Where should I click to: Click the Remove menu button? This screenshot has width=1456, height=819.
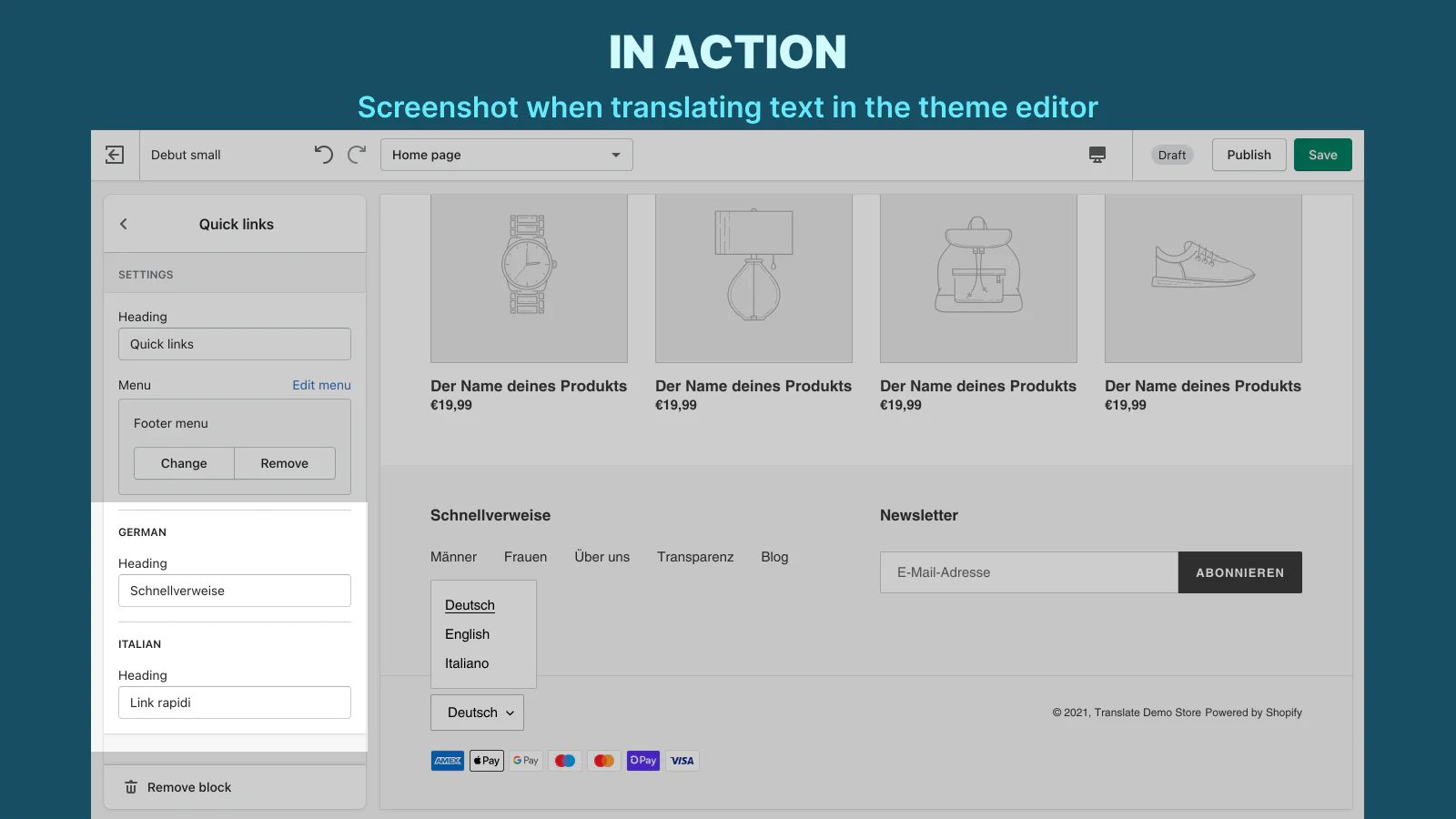[285, 463]
